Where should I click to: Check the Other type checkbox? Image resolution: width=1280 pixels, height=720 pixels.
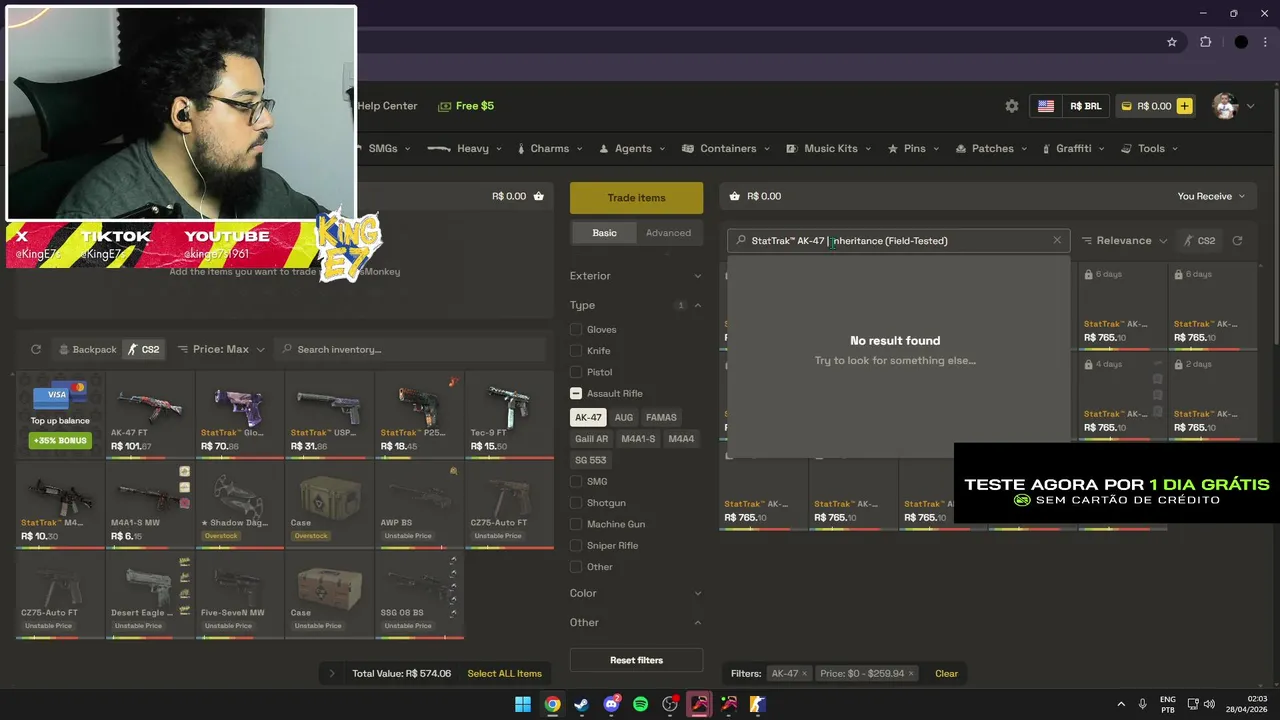[x=576, y=567]
